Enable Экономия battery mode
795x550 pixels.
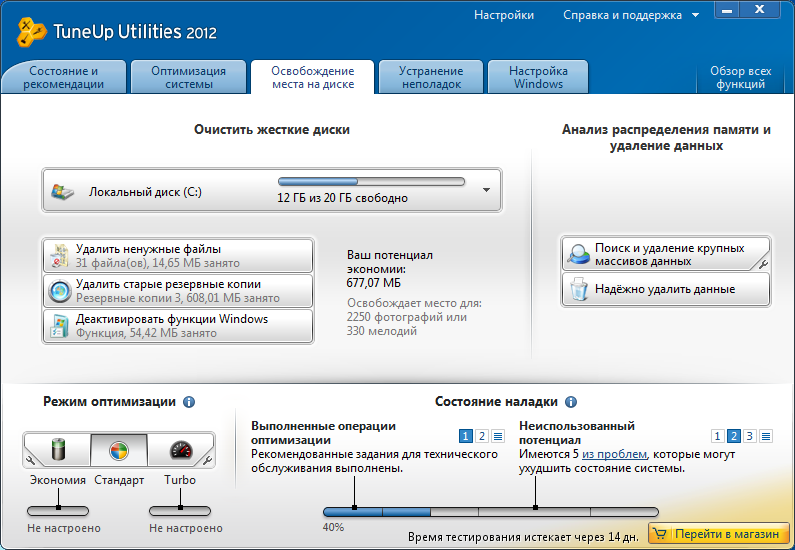point(60,450)
